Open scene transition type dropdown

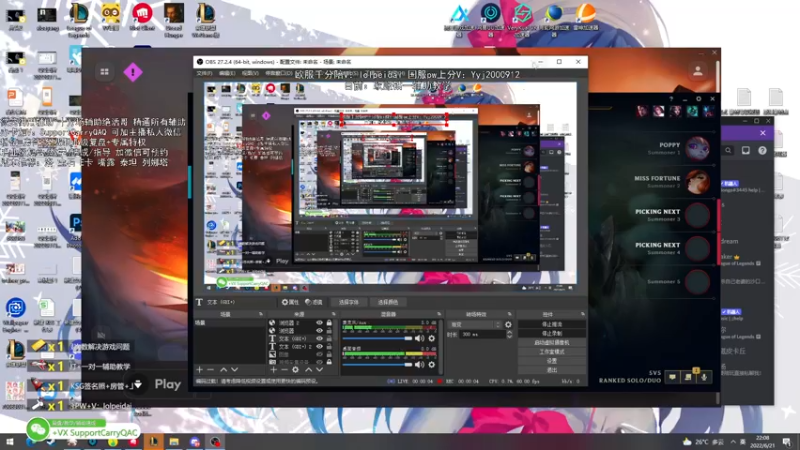click(474, 324)
